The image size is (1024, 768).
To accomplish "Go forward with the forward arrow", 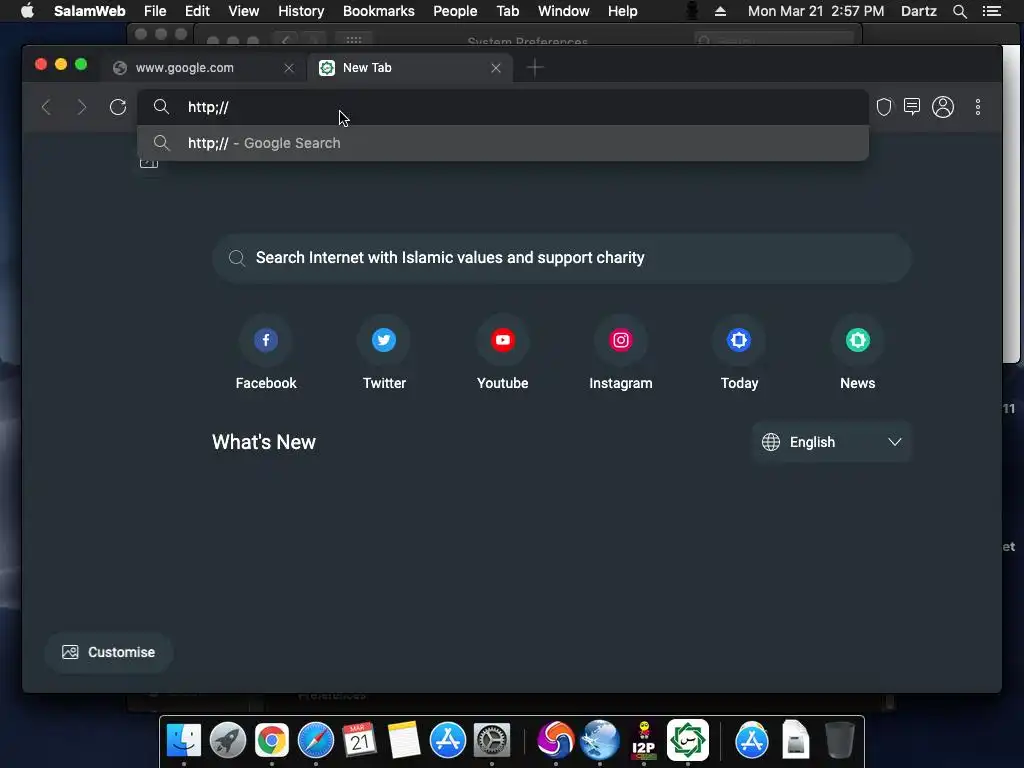I will tap(82, 107).
